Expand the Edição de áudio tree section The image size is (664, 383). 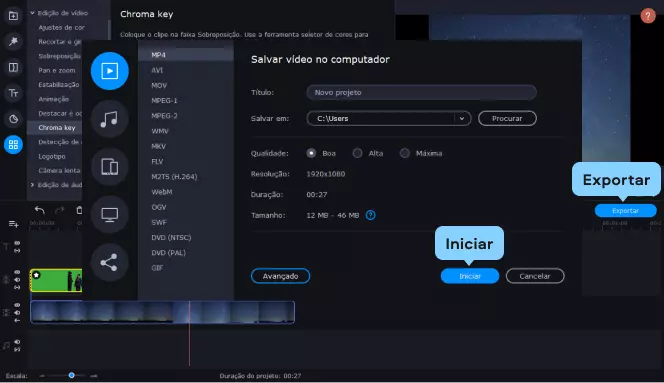click(x=32, y=185)
